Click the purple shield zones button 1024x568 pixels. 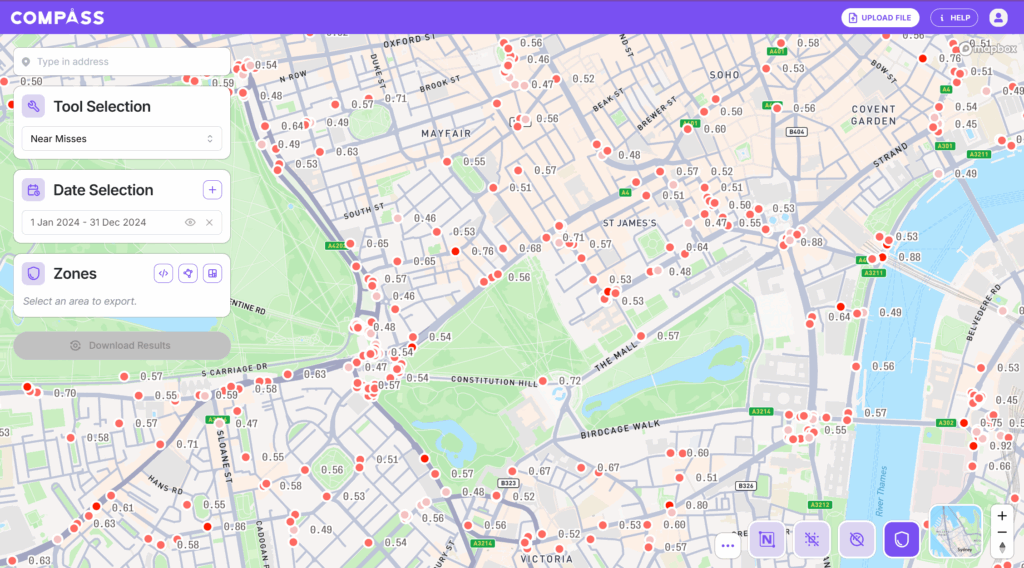(x=901, y=540)
